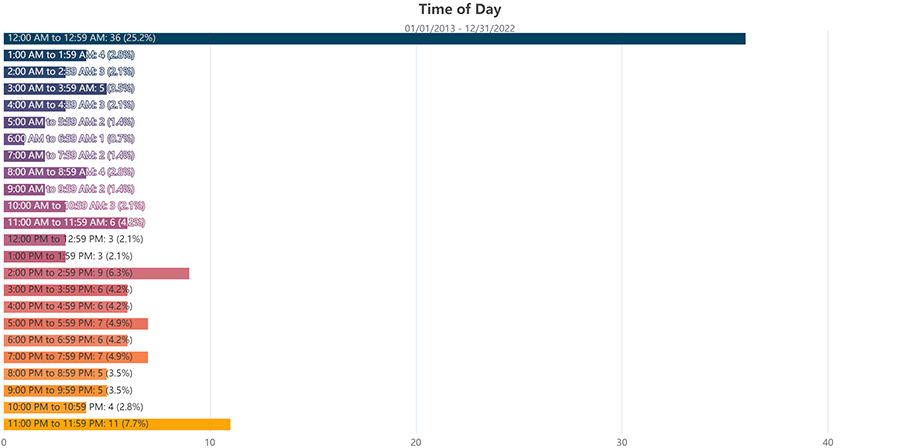
Task: Click the 6:00 AM to 6:59 AM bar
Action: [x=14, y=139]
